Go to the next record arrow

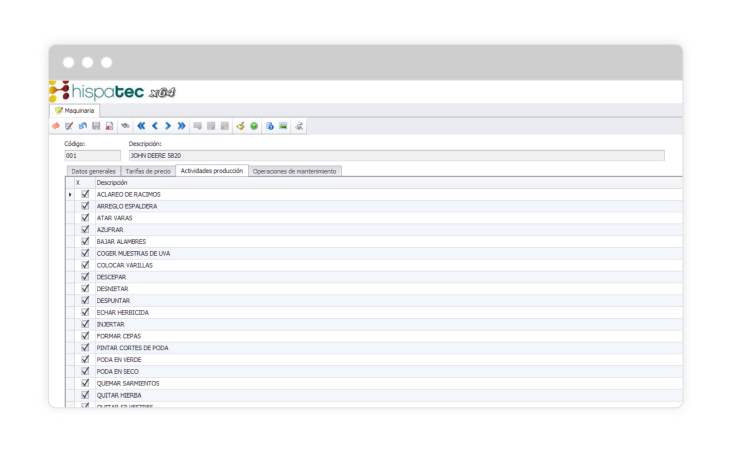[x=168, y=126]
